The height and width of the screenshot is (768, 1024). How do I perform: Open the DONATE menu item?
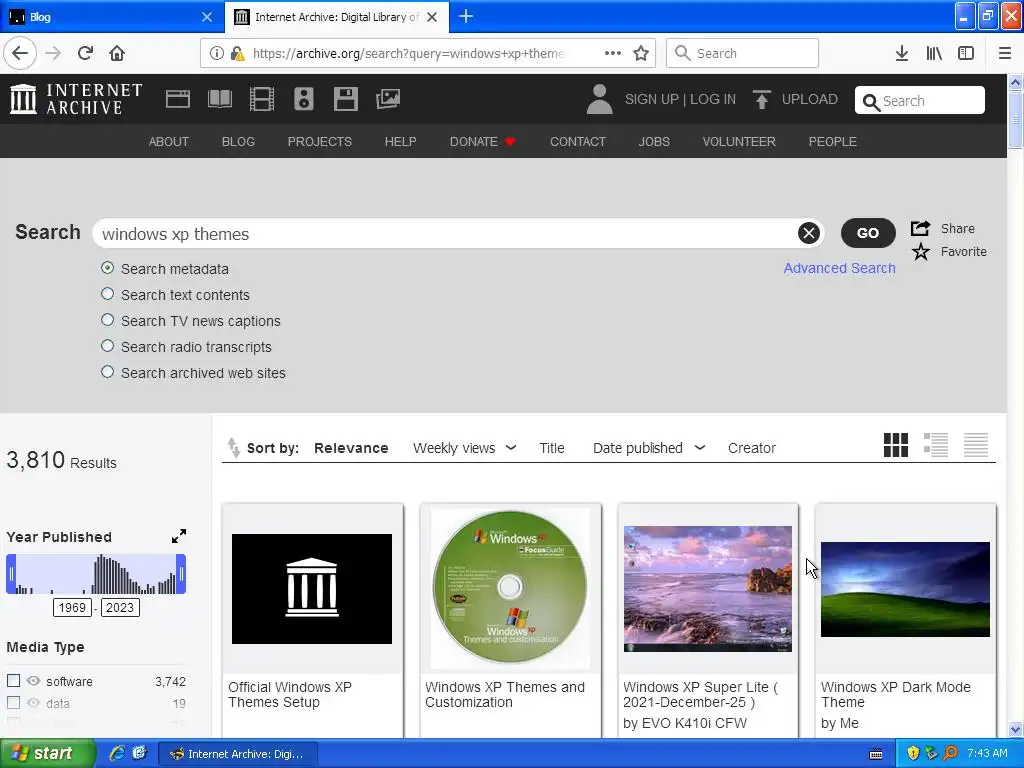483,142
